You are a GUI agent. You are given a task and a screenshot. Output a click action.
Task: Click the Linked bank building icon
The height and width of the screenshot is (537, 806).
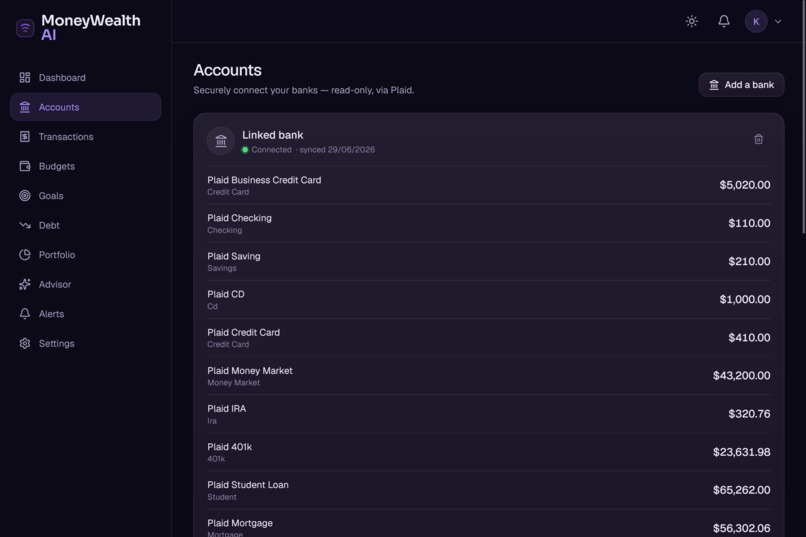(x=221, y=141)
